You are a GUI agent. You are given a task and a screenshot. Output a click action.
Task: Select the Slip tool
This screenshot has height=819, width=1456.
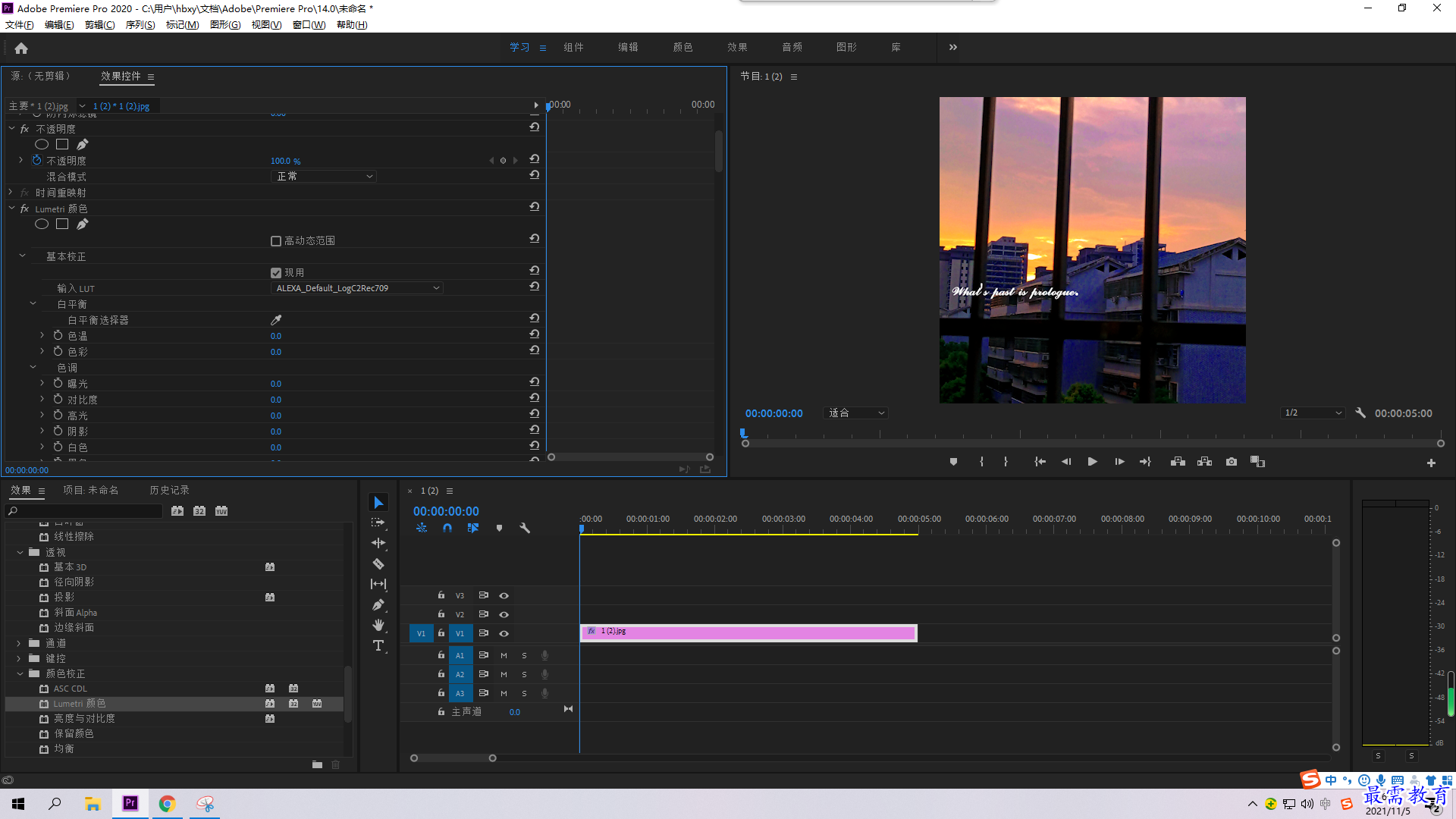point(378,584)
